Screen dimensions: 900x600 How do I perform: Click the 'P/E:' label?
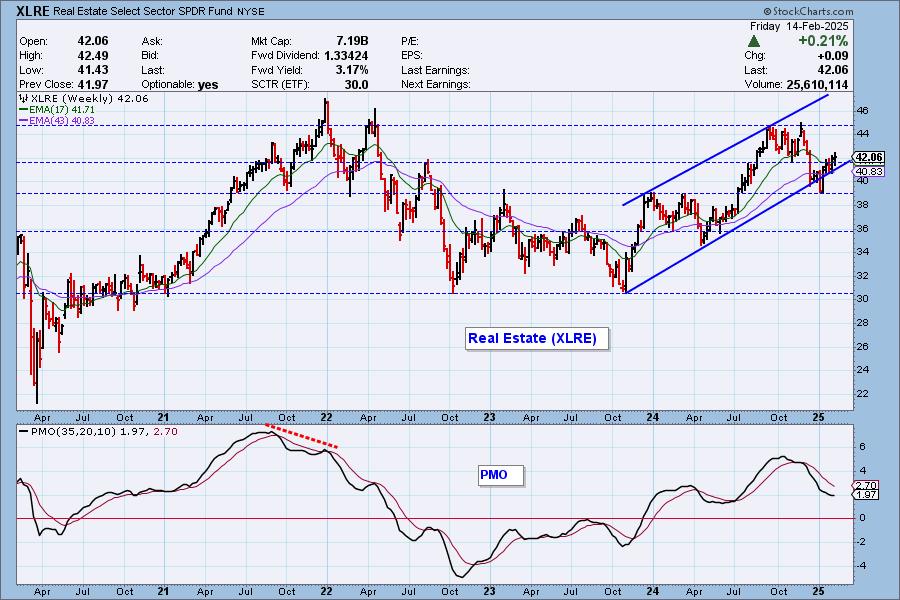pos(410,41)
